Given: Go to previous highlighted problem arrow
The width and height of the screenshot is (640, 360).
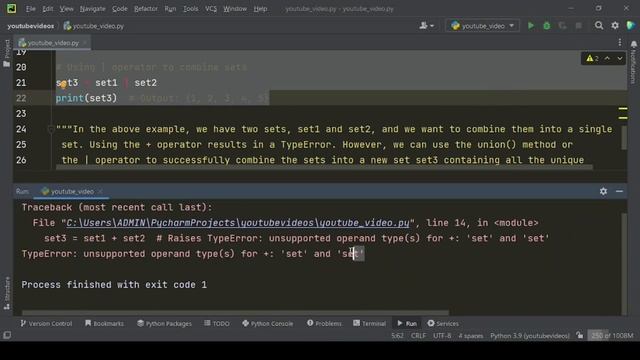Looking at the screenshot, I should (x=607, y=58).
